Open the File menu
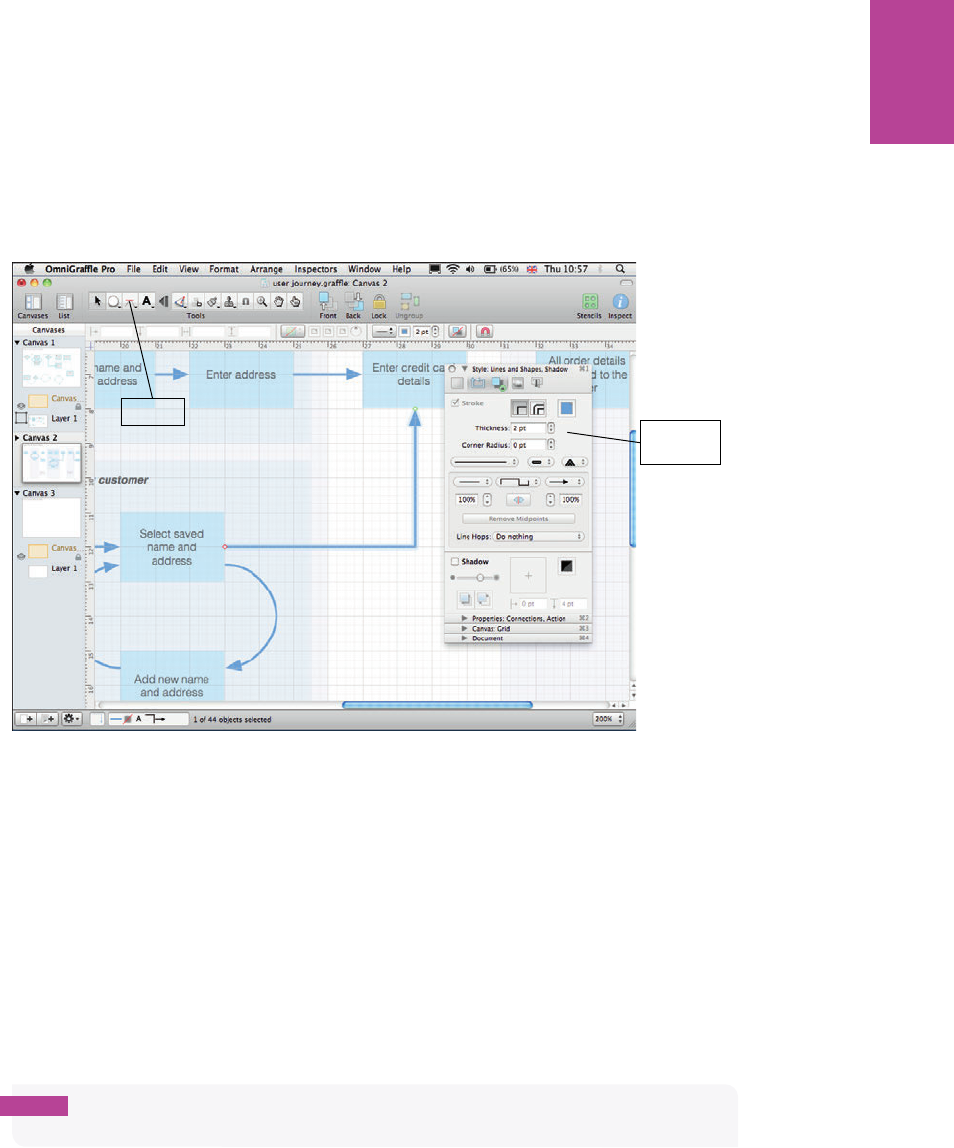The height and width of the screenshot is (1148, 954). (133, 269)
